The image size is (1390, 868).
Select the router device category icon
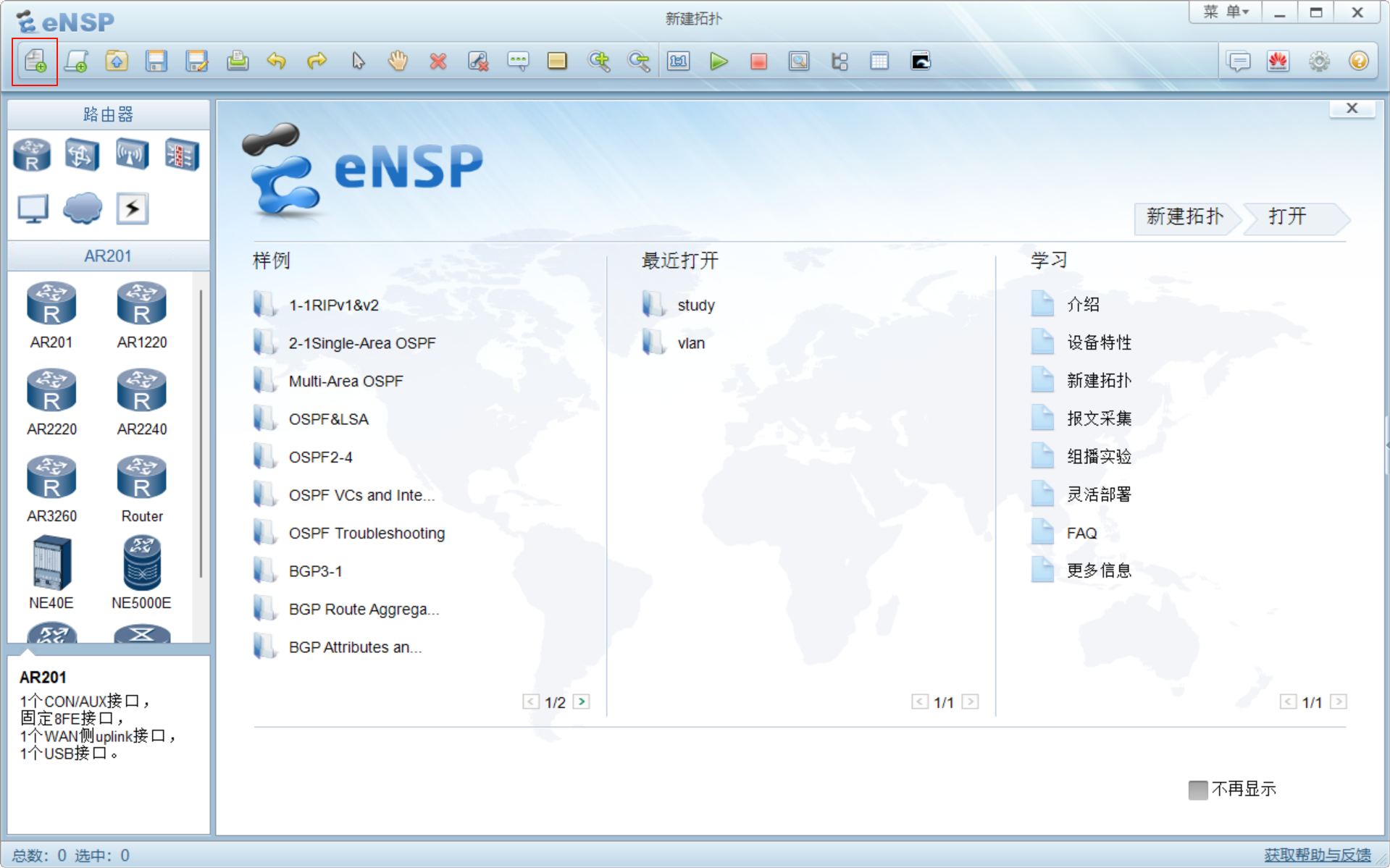(x=32, y=155)
